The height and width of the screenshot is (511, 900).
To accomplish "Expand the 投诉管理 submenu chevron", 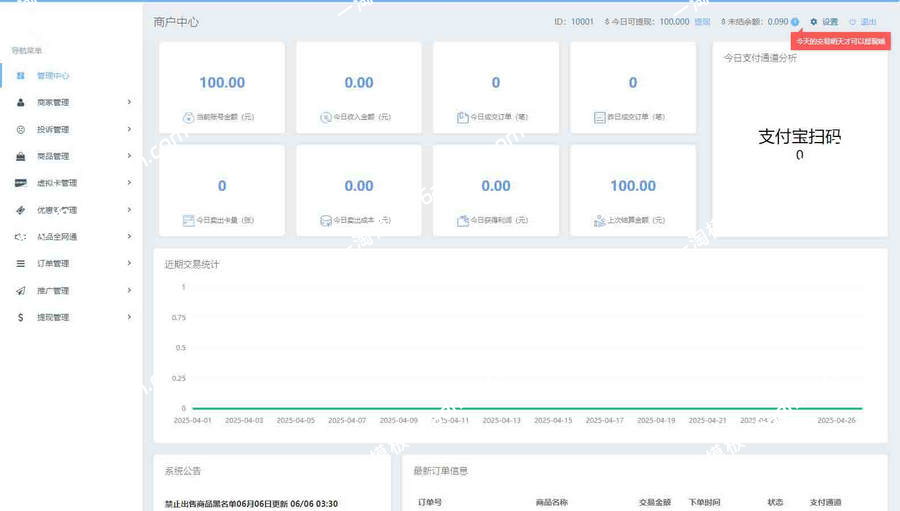I will (129, 129).
